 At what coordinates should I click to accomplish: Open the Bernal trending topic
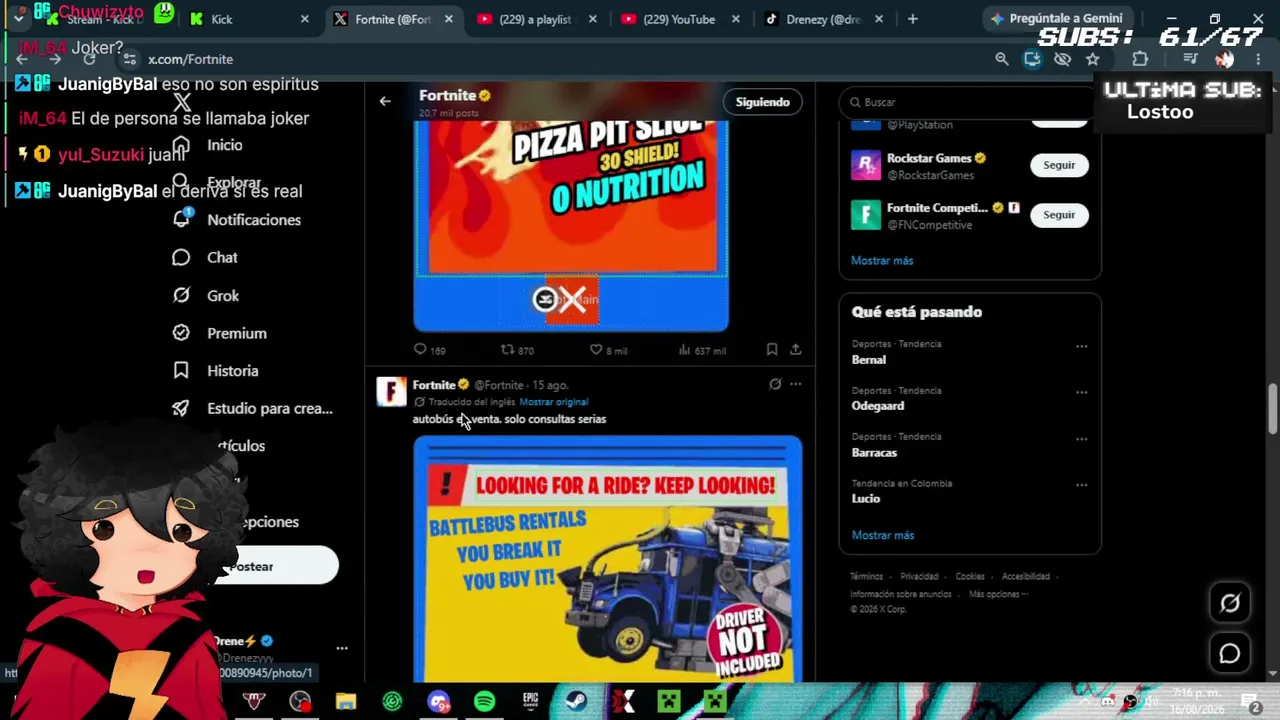pos(869,360)
